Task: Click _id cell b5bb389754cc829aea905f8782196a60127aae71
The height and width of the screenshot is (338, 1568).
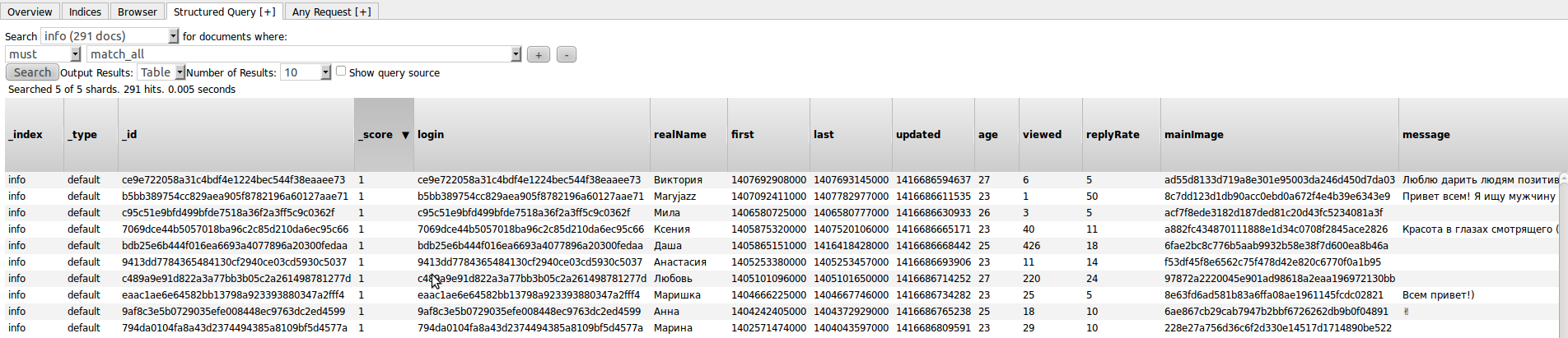Action: tap(235, 197)
